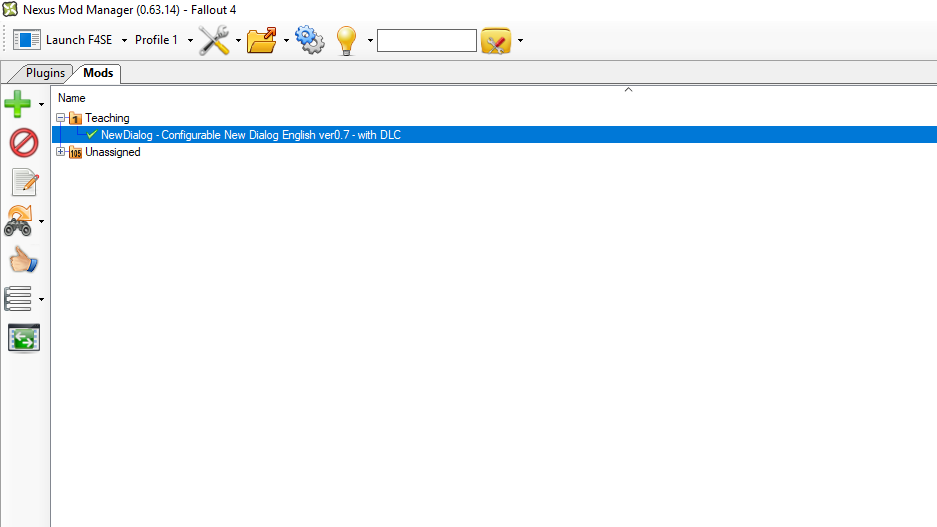Click the binoculars check updates icon

(19, 221)
